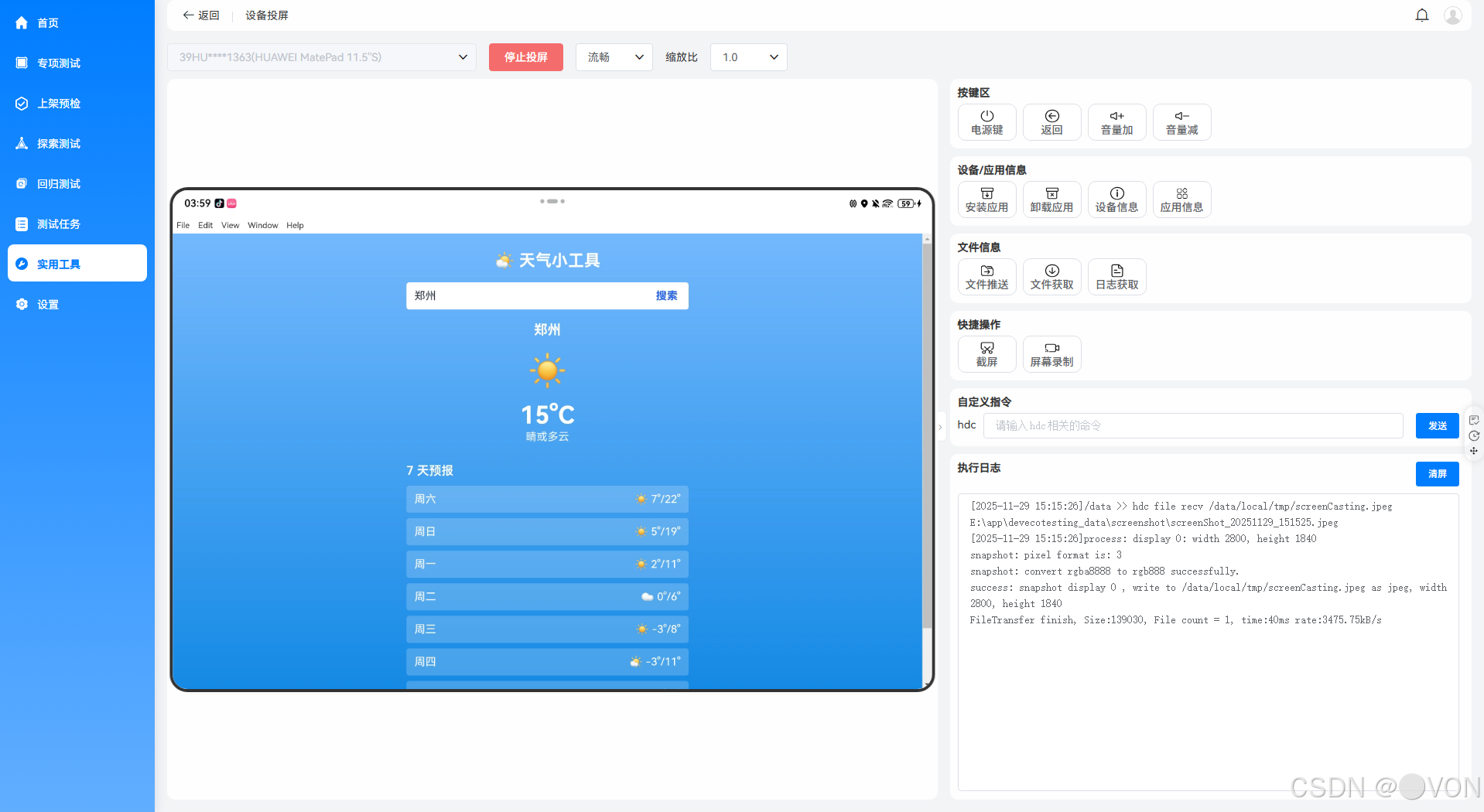Viewport: 1484px width, 812px height.
Task: Open the device selector dropdown 39HU****1363
Action: [322, 56]
